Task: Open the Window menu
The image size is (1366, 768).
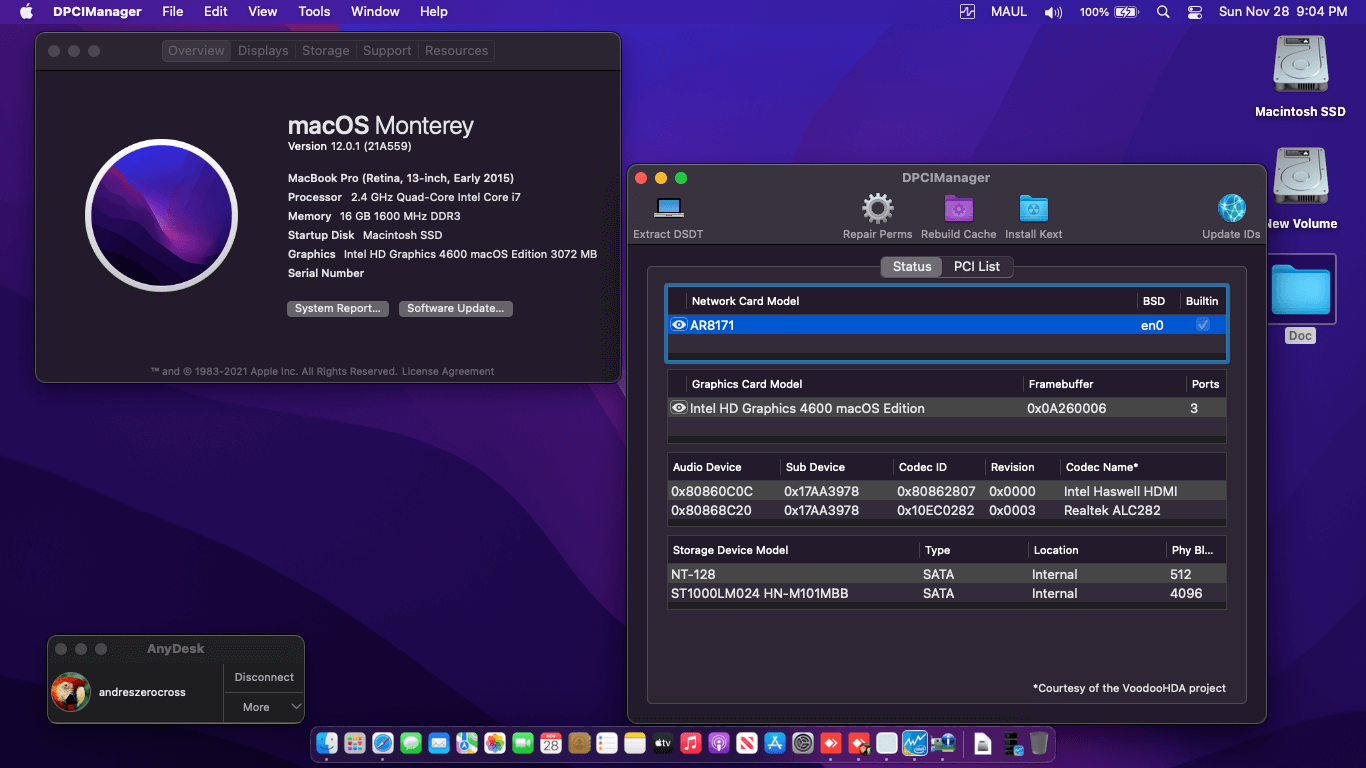Action: 375,12
